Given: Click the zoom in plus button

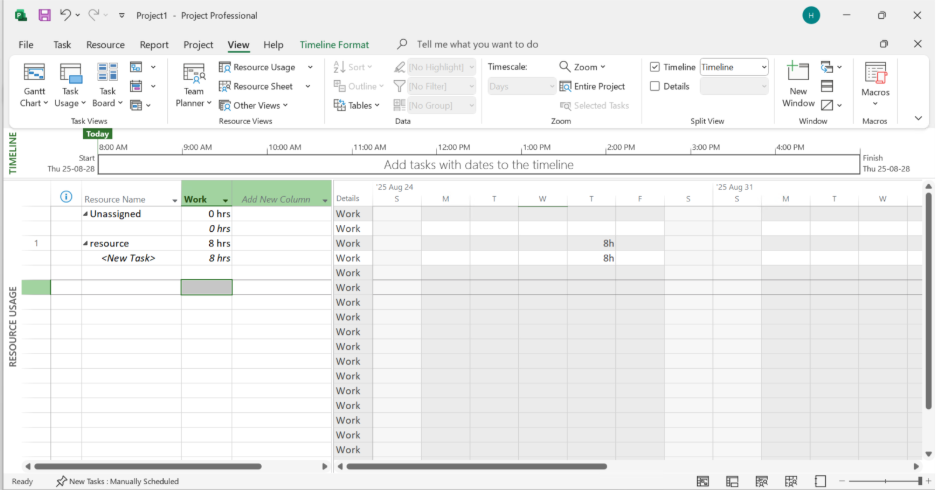Looking at the screenshot, I should click(929, 481).
